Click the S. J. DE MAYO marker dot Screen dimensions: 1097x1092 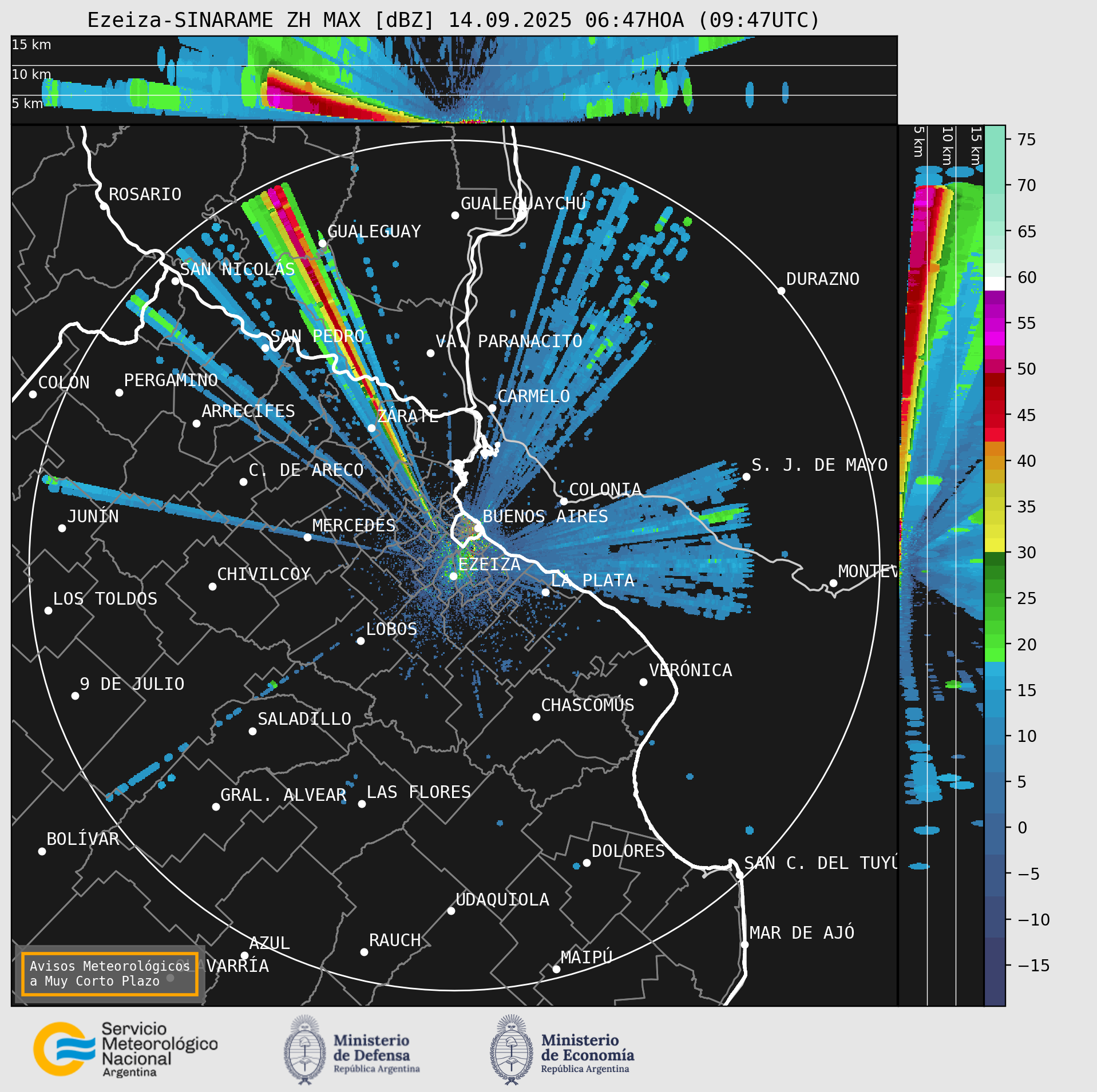point(746,477)
